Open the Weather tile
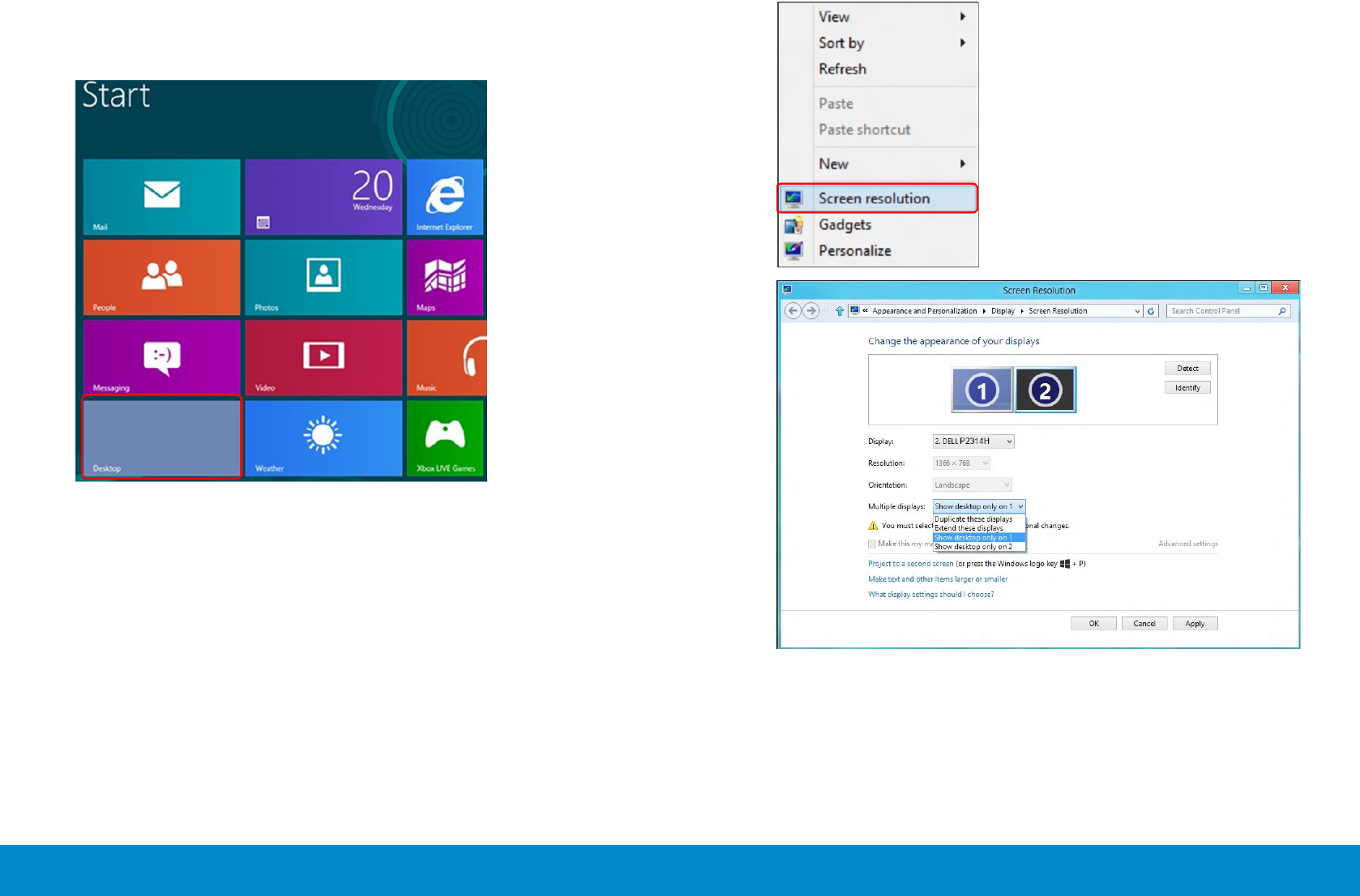 pos(323,437)
